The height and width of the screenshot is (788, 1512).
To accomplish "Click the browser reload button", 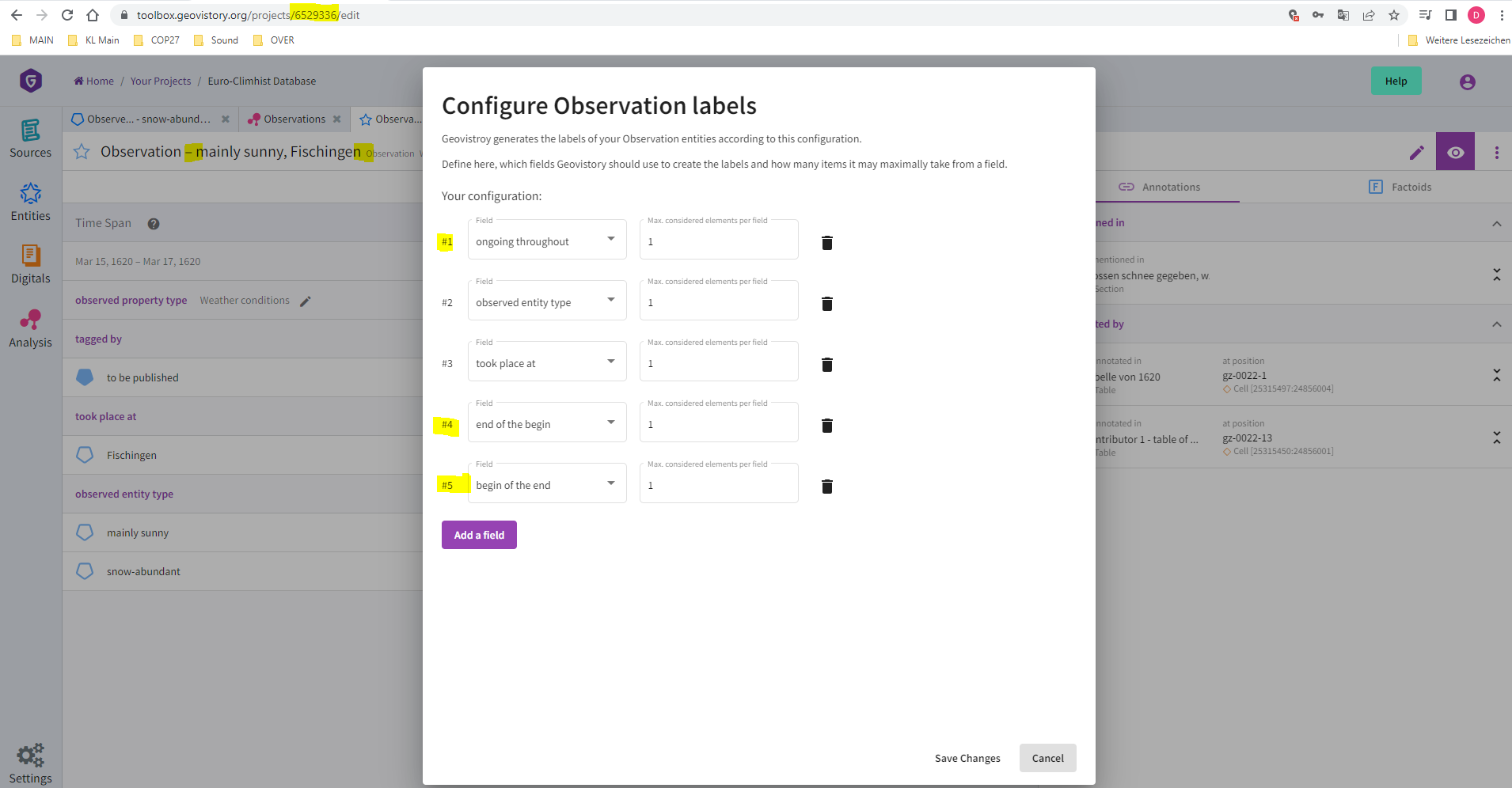I will point(67,15).
